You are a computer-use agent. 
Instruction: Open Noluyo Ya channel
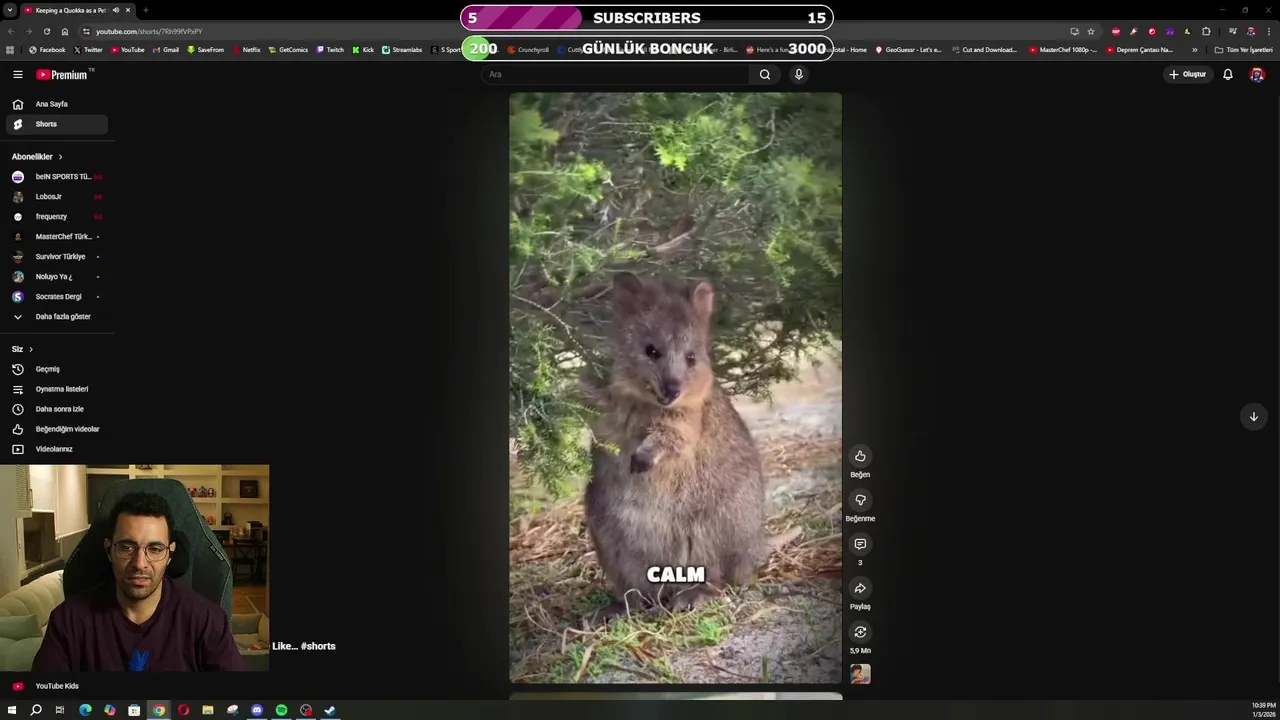click(56, 276)
